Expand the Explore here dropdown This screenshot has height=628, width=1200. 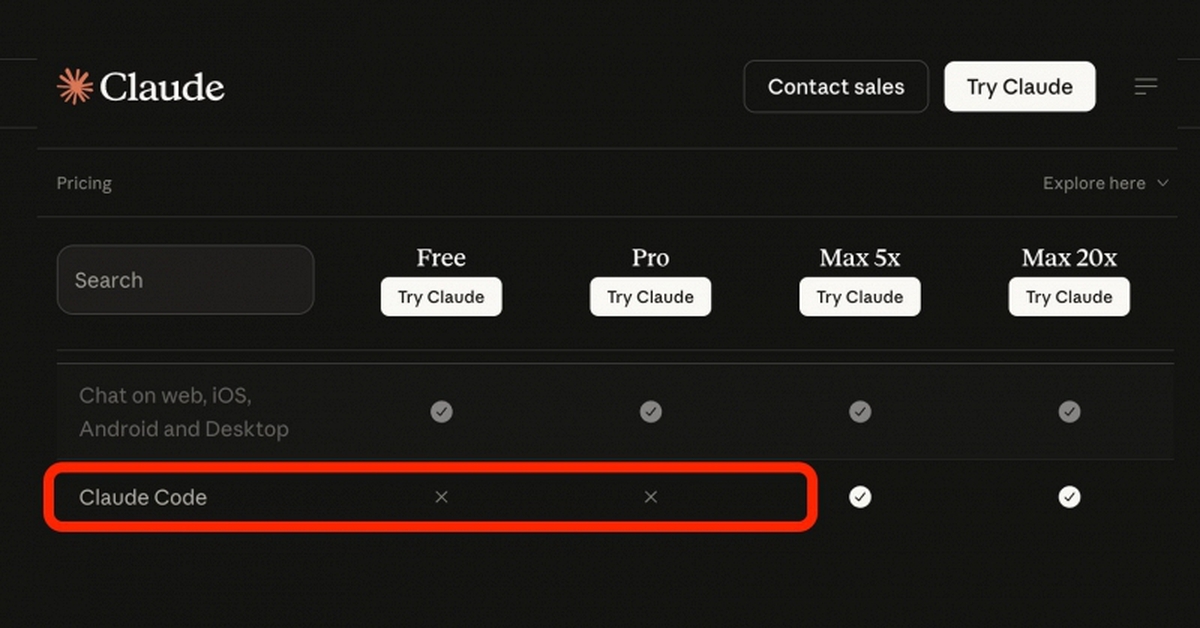click(1105, 183)
